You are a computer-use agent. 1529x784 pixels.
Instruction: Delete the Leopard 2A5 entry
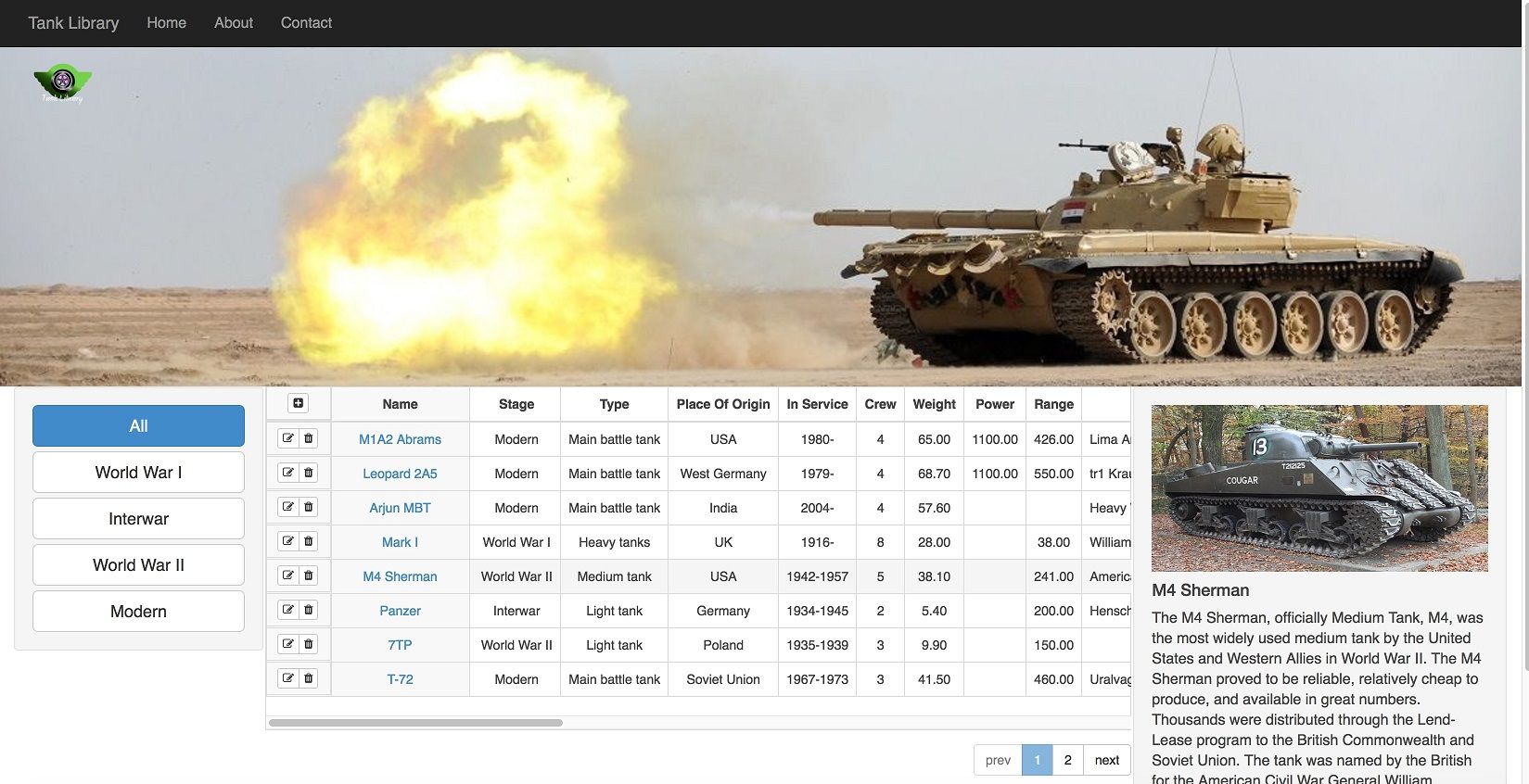(x=309, y=473)
